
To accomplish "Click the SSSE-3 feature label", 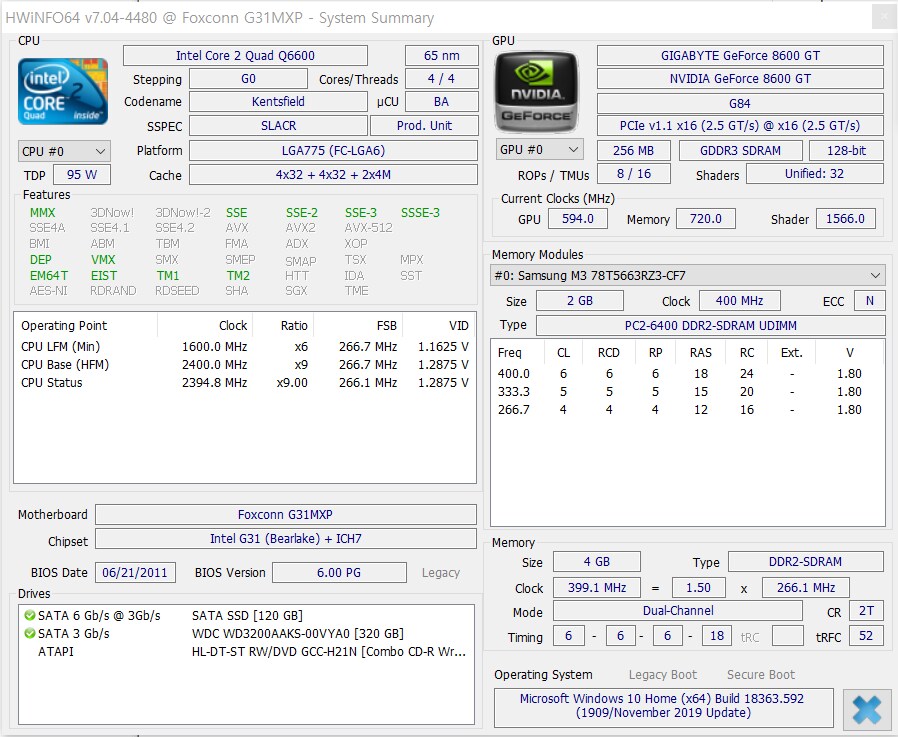I will (x=420, y=213).
